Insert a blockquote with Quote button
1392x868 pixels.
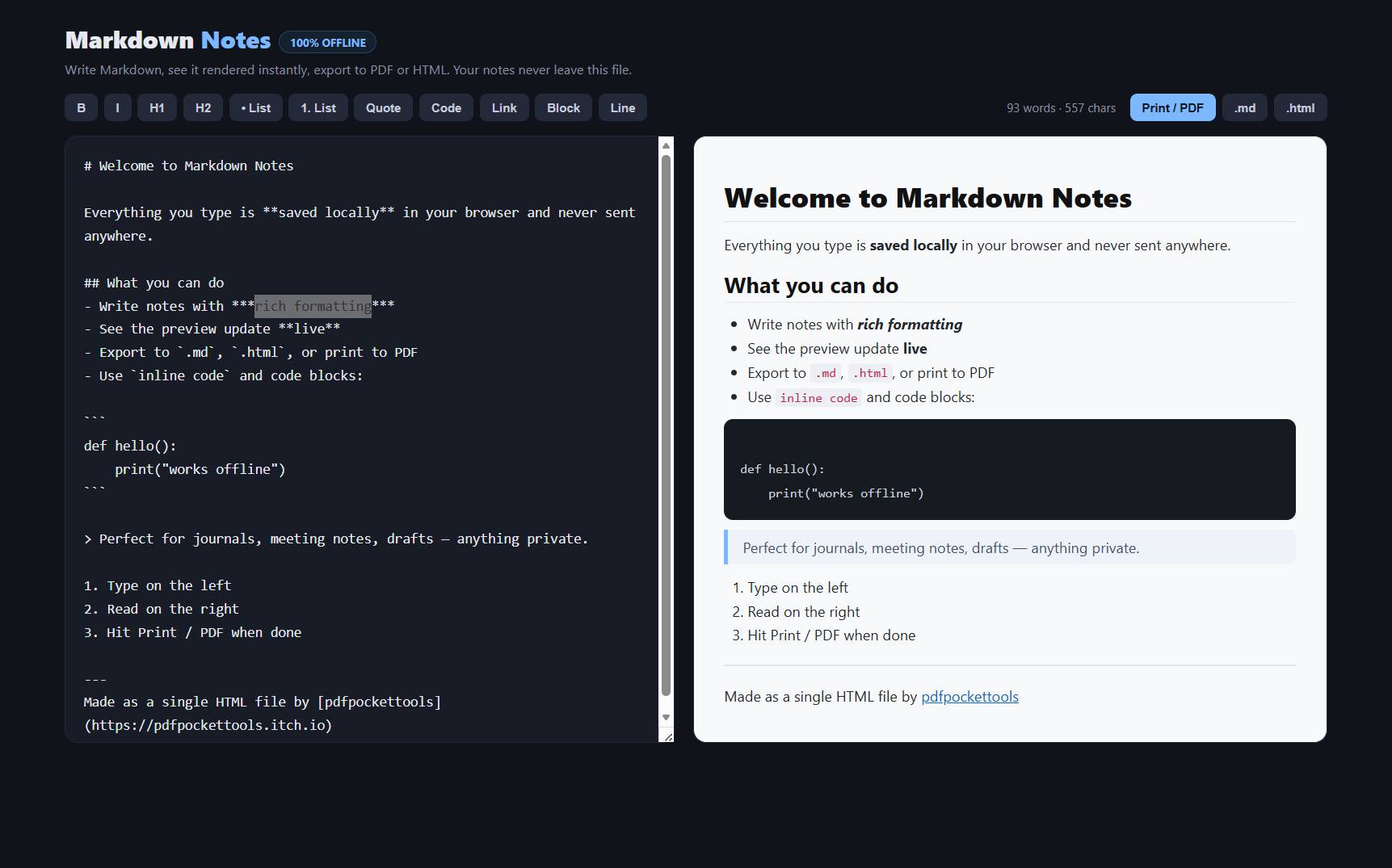(x=383, y=108)
